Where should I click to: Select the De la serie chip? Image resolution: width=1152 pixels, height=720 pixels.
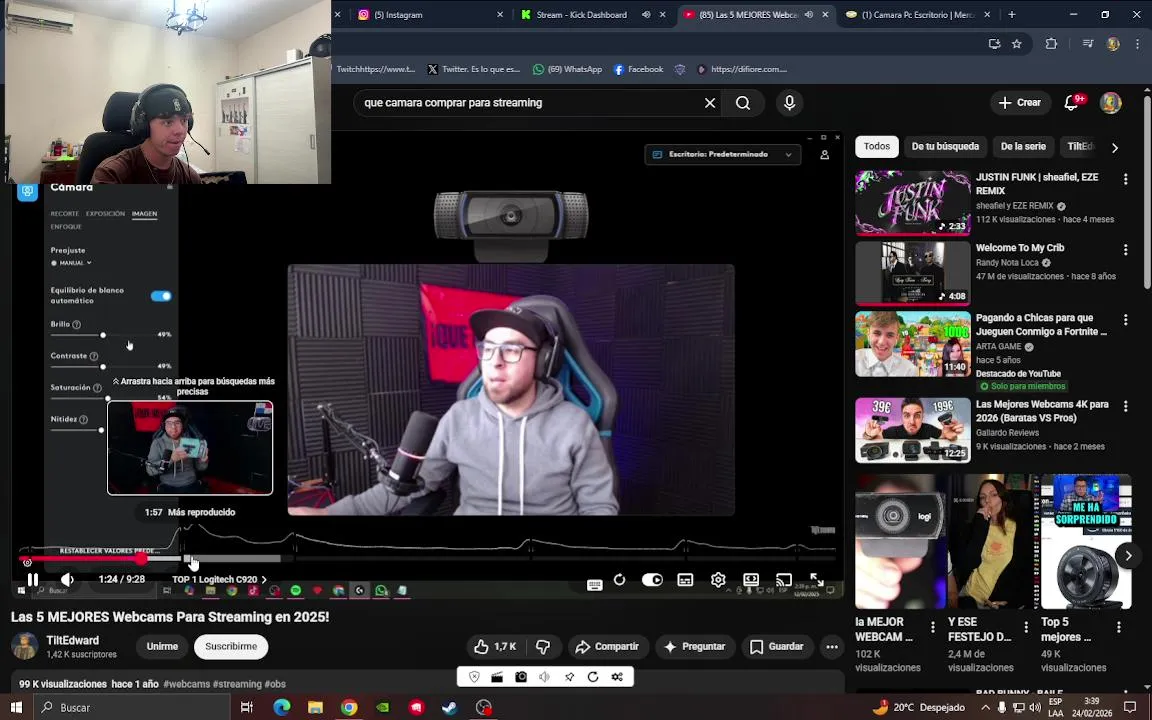[x=1023, y=146]
